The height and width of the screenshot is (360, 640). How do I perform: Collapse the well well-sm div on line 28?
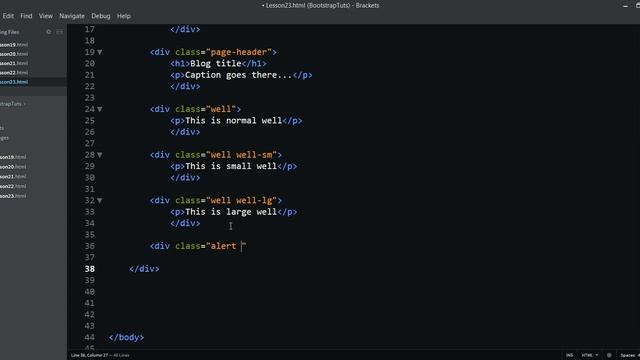[x=100, y=155]
